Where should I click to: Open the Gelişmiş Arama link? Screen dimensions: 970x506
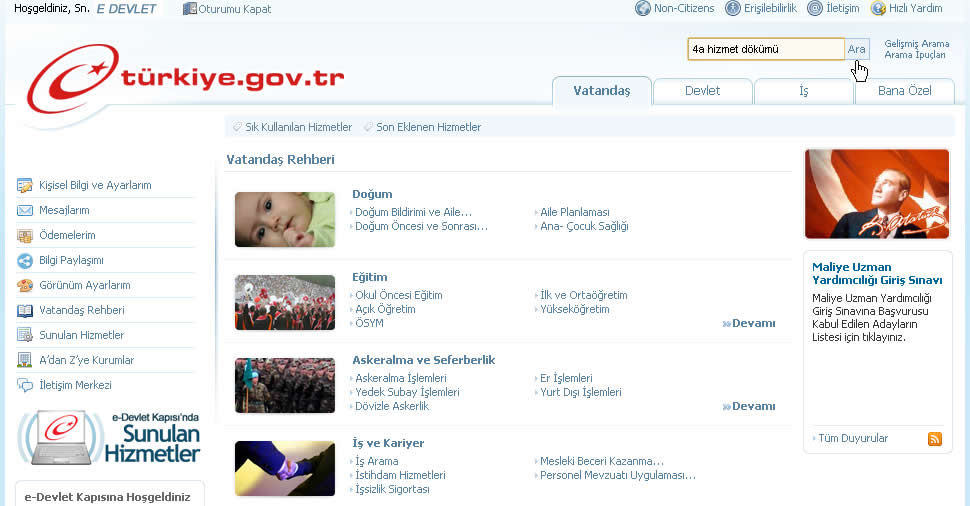pyautogui.click(x=916, y=44)
